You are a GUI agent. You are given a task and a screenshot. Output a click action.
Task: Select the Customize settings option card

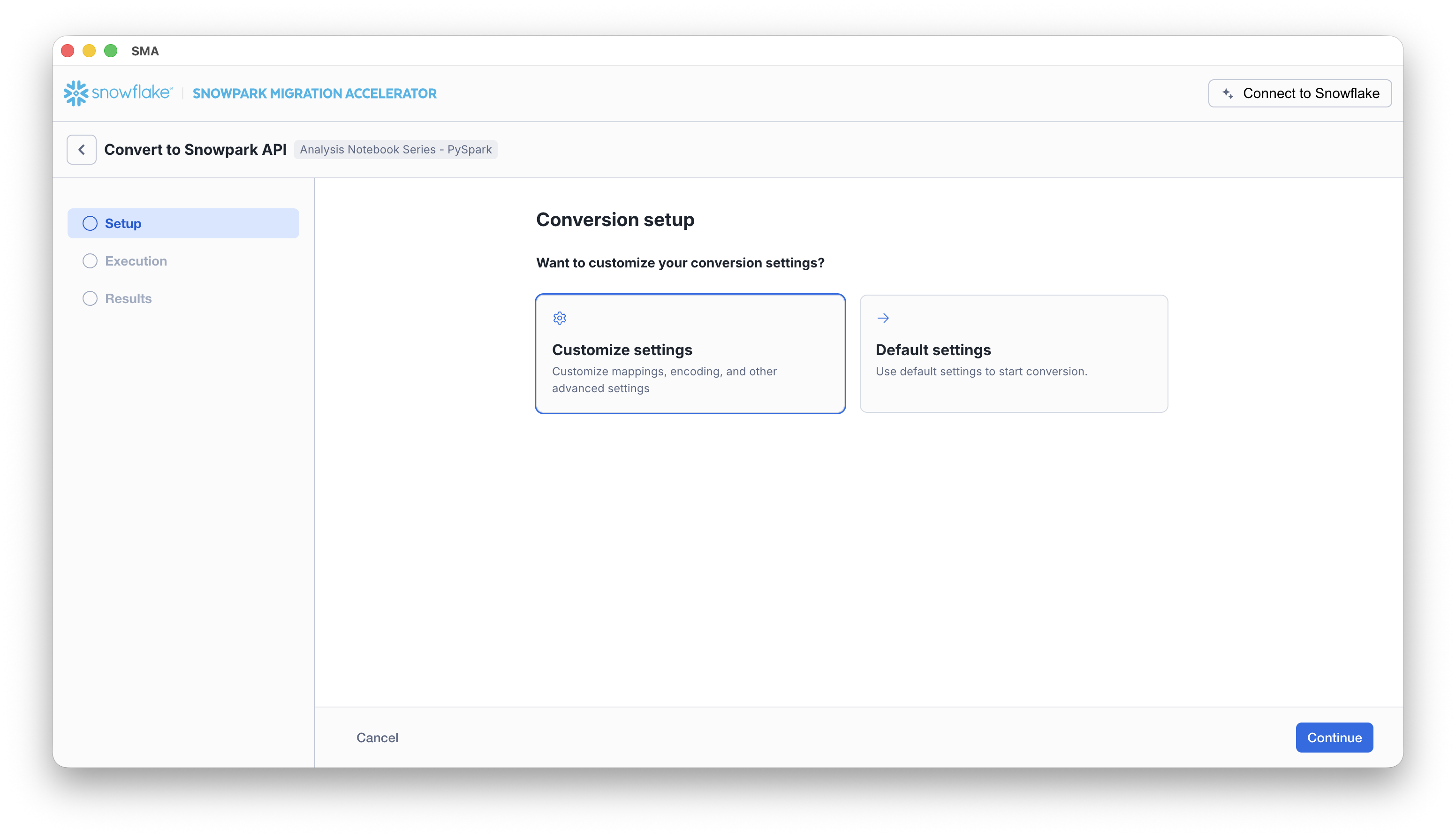pyautogui.click(x=690, y=354)
